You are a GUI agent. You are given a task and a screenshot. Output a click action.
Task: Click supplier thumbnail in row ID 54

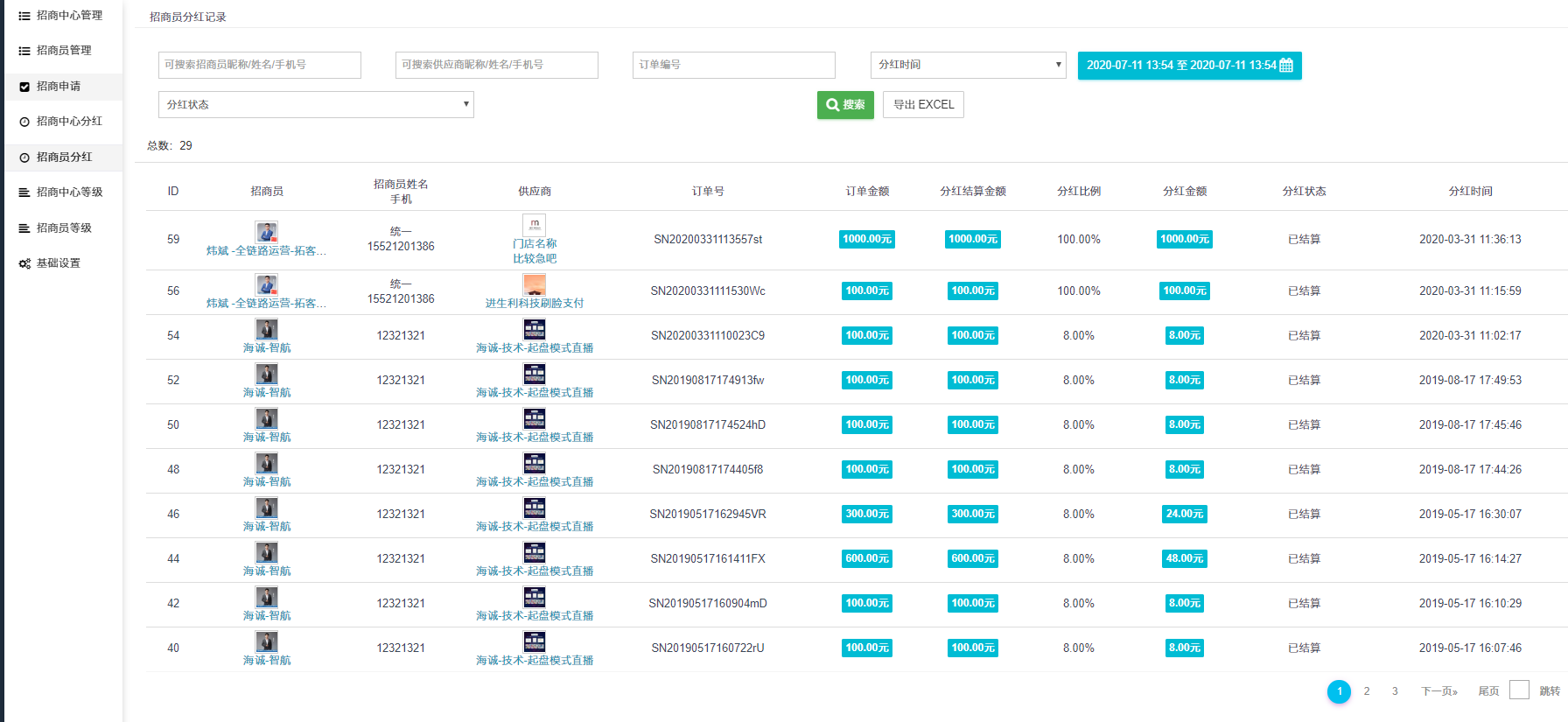[534, 329]
